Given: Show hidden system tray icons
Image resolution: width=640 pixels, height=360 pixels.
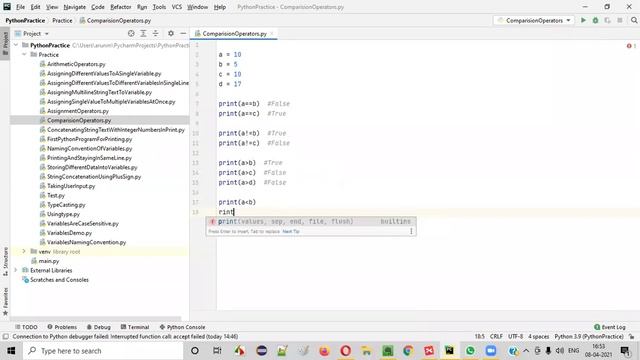Looking at the screenshot, I should pyautogui.click(x=526, y=351).
